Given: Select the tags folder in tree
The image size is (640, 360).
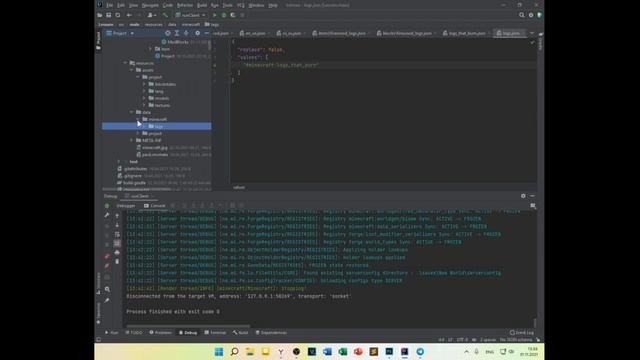Looking at the screenshot, I should pos(157,126).
